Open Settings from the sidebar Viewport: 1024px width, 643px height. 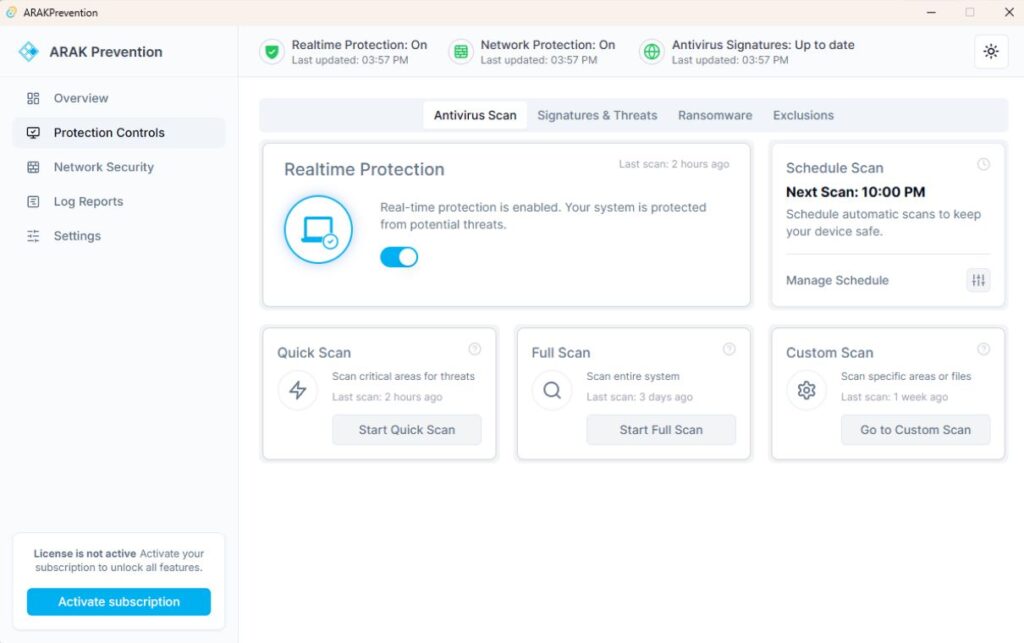[x=77, y=236]
